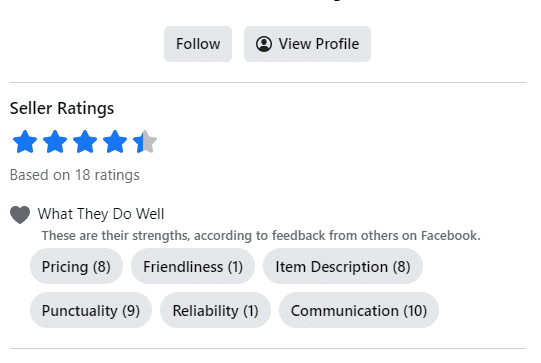Image resolution: width=541 pixels, height=363 pixels.
Task: Click the Follow label text
Action: tap(198, 44)
